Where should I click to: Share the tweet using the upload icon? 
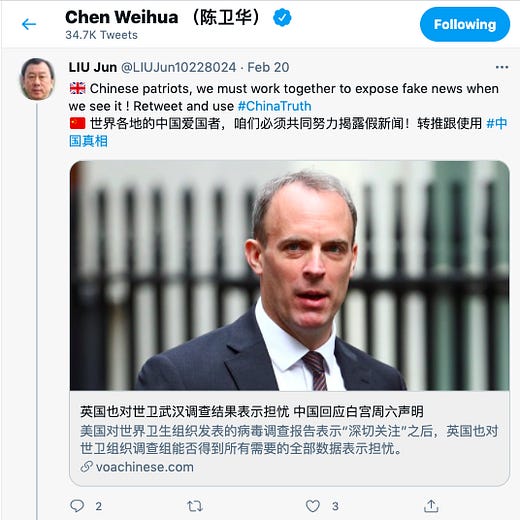pyautogui.click(x=431, y=506)
